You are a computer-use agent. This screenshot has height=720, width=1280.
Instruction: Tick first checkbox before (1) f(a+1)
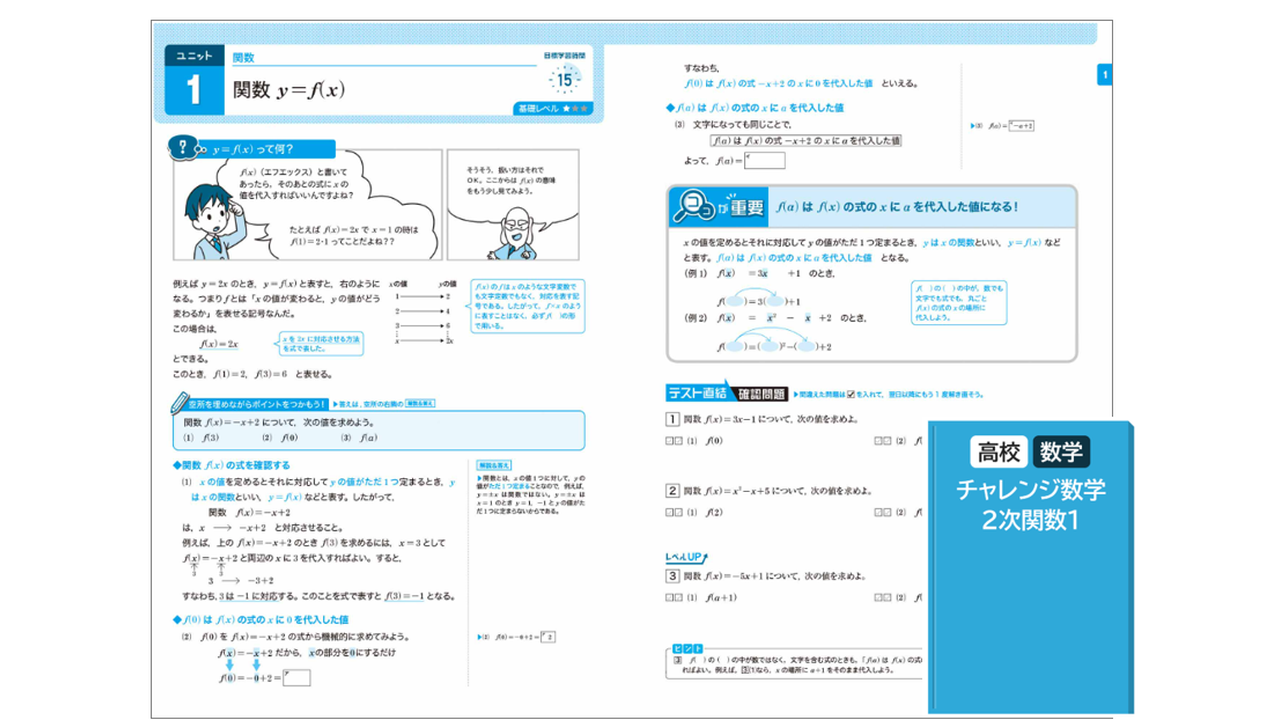[668, 598]
